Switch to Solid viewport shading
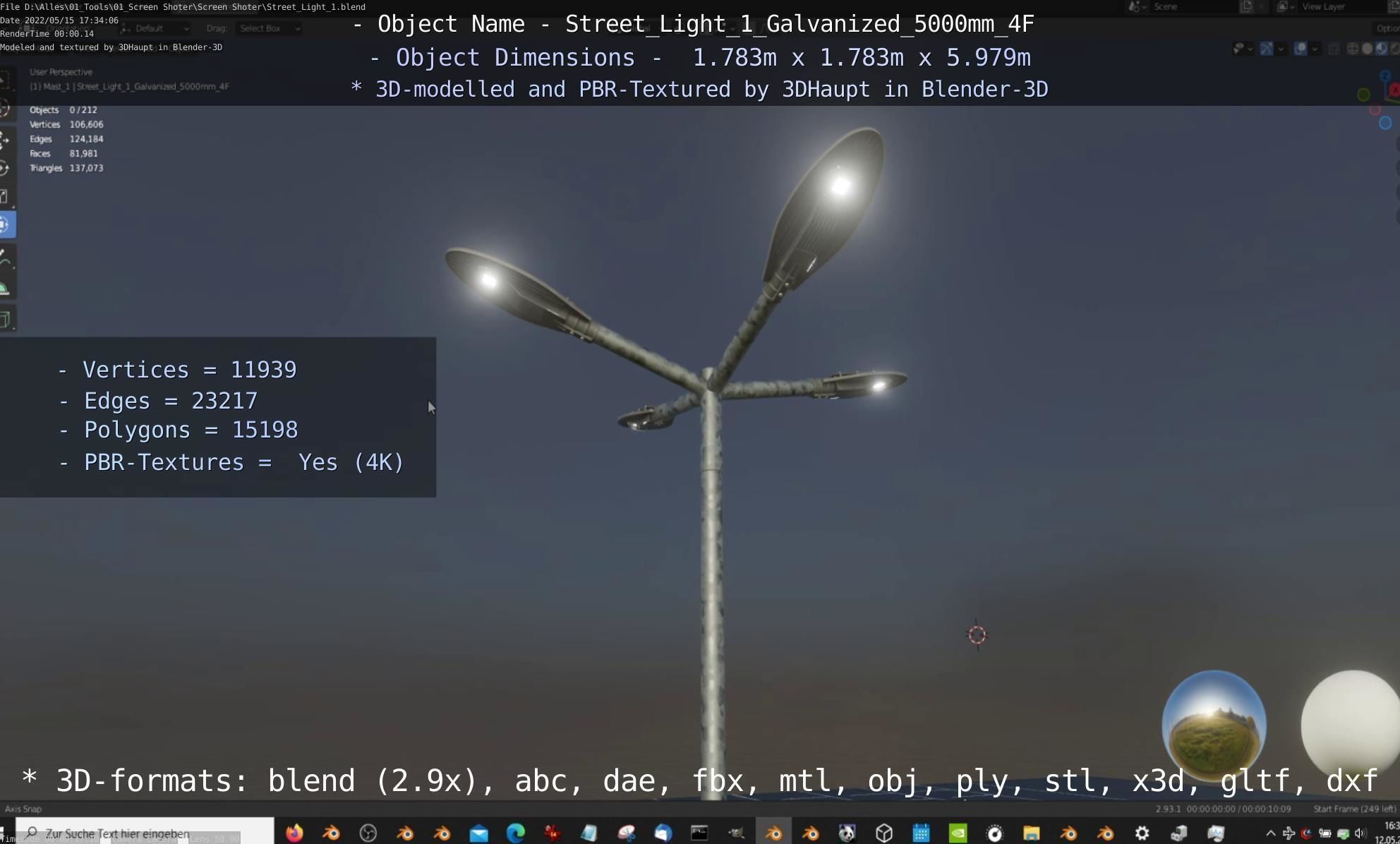Viewport: 1400px width, 844px height. pyautogui.click(x=1367, y=49)
